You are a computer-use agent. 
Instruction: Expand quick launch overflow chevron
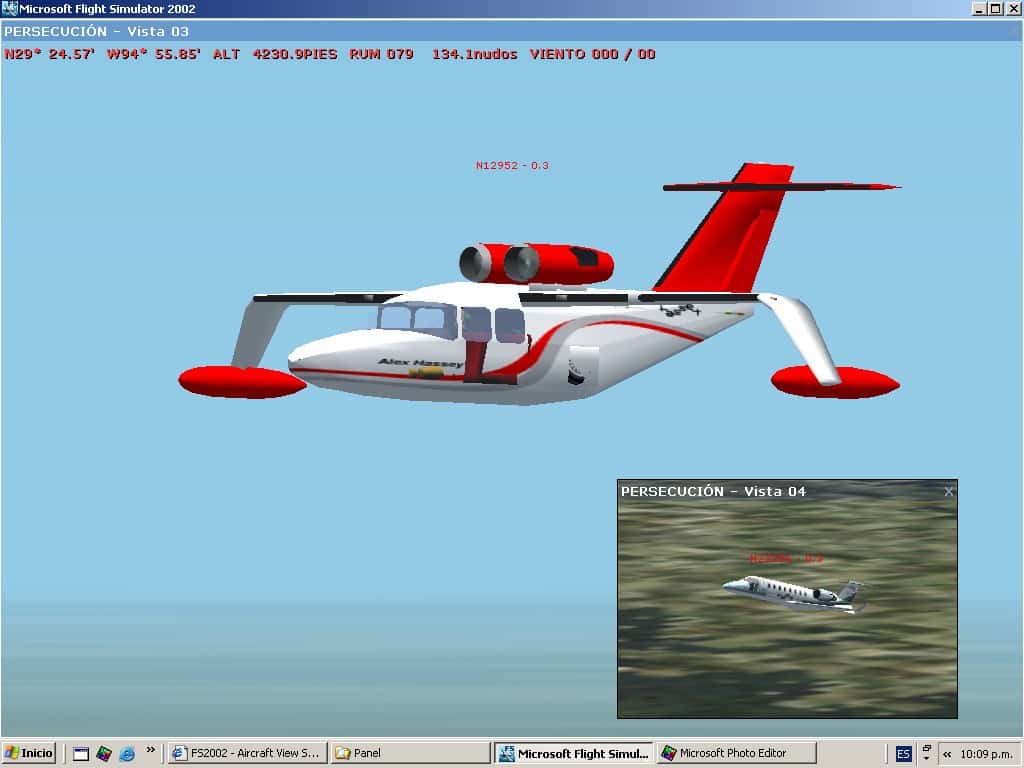pos(151,749)
